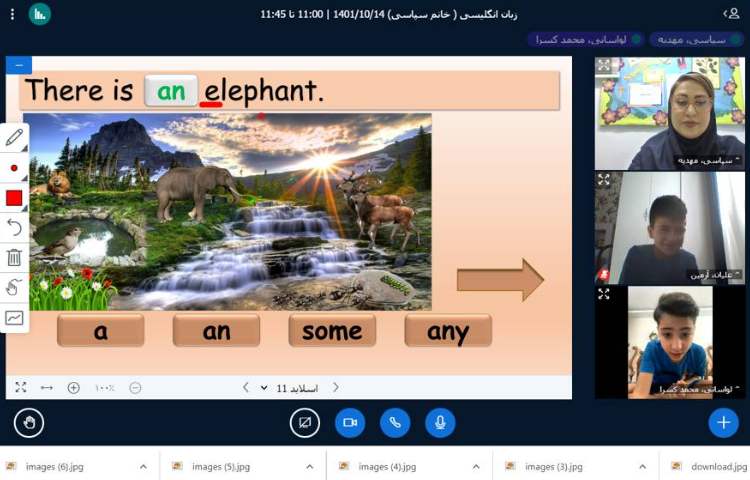Click the "some" answer button

(x=332, y=331)
